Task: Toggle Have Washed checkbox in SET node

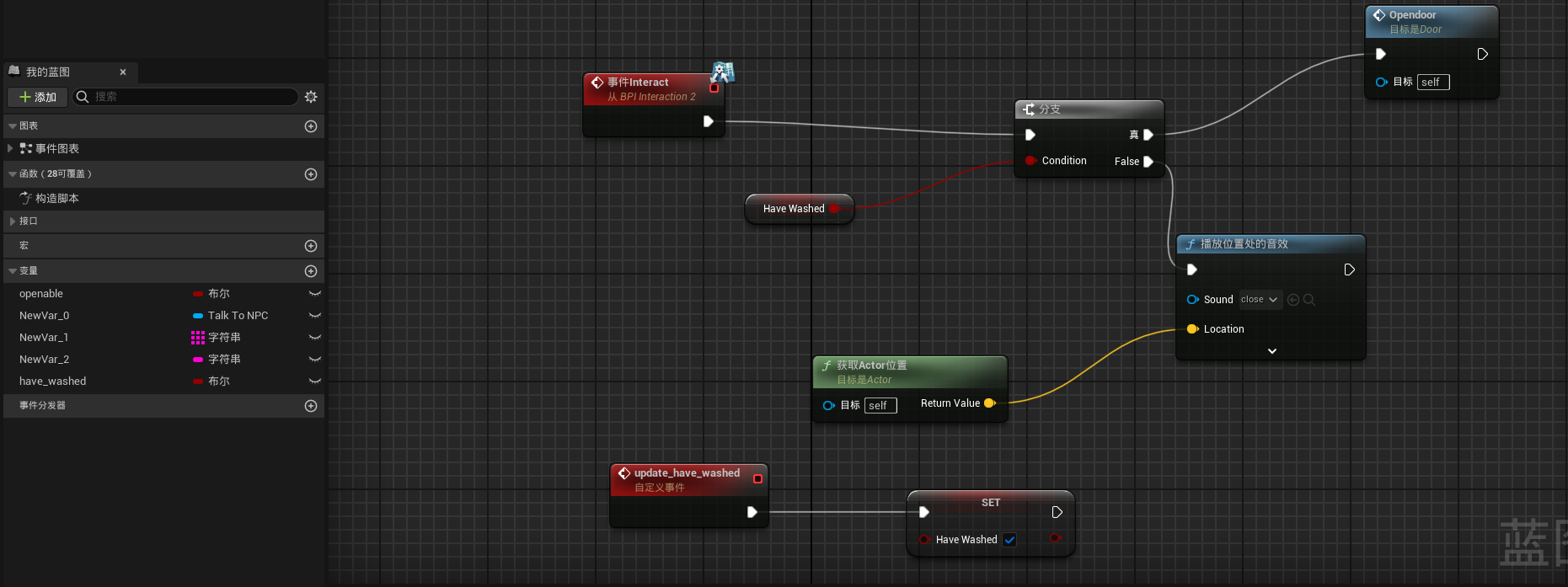Action: tap(1009, 540)
